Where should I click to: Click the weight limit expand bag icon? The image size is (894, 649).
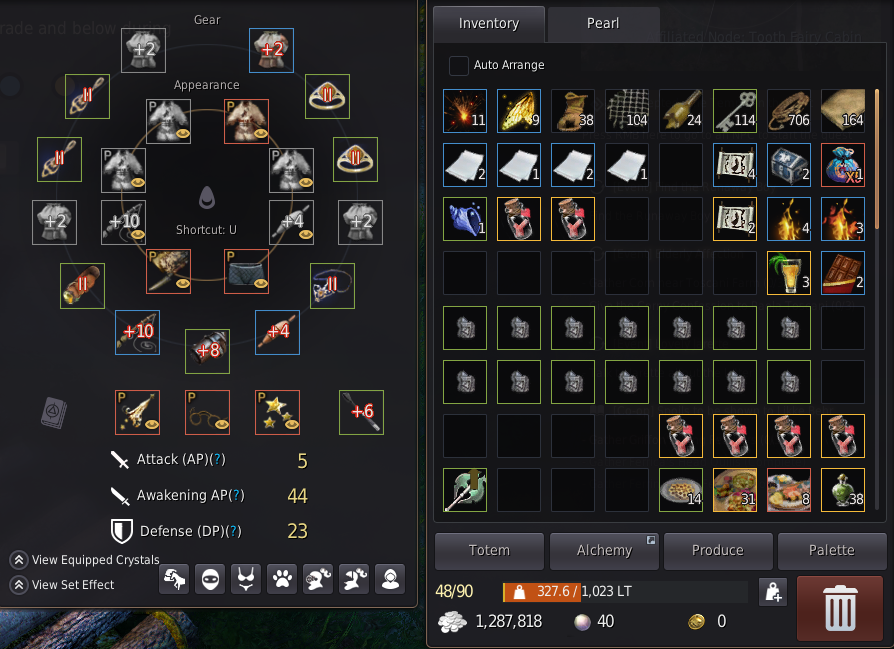(773, 592)
